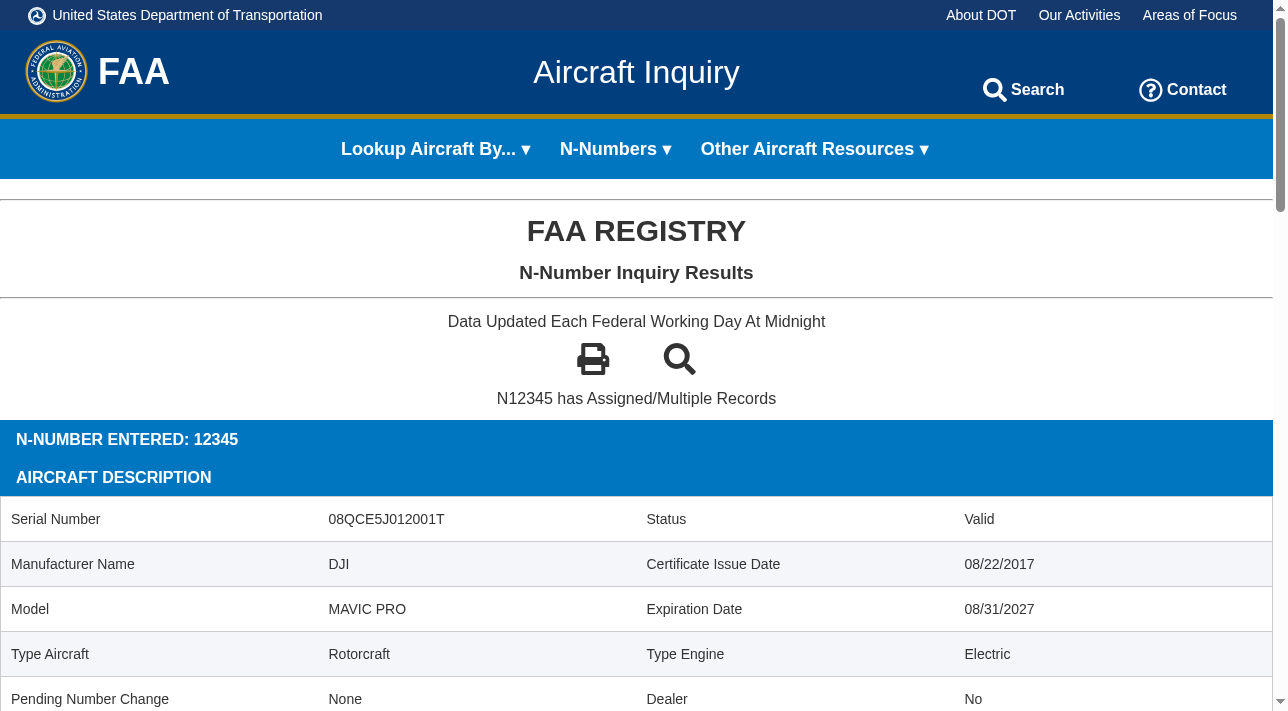1288x711 pixels.
Task: Click the FAA REGISTRY heading
Action: (636, 231)
